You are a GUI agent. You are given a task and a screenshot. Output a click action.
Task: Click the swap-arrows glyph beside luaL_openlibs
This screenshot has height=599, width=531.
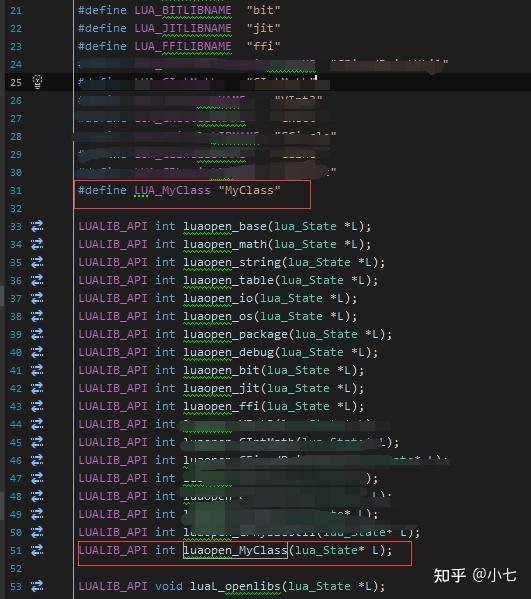pos(37,586)
